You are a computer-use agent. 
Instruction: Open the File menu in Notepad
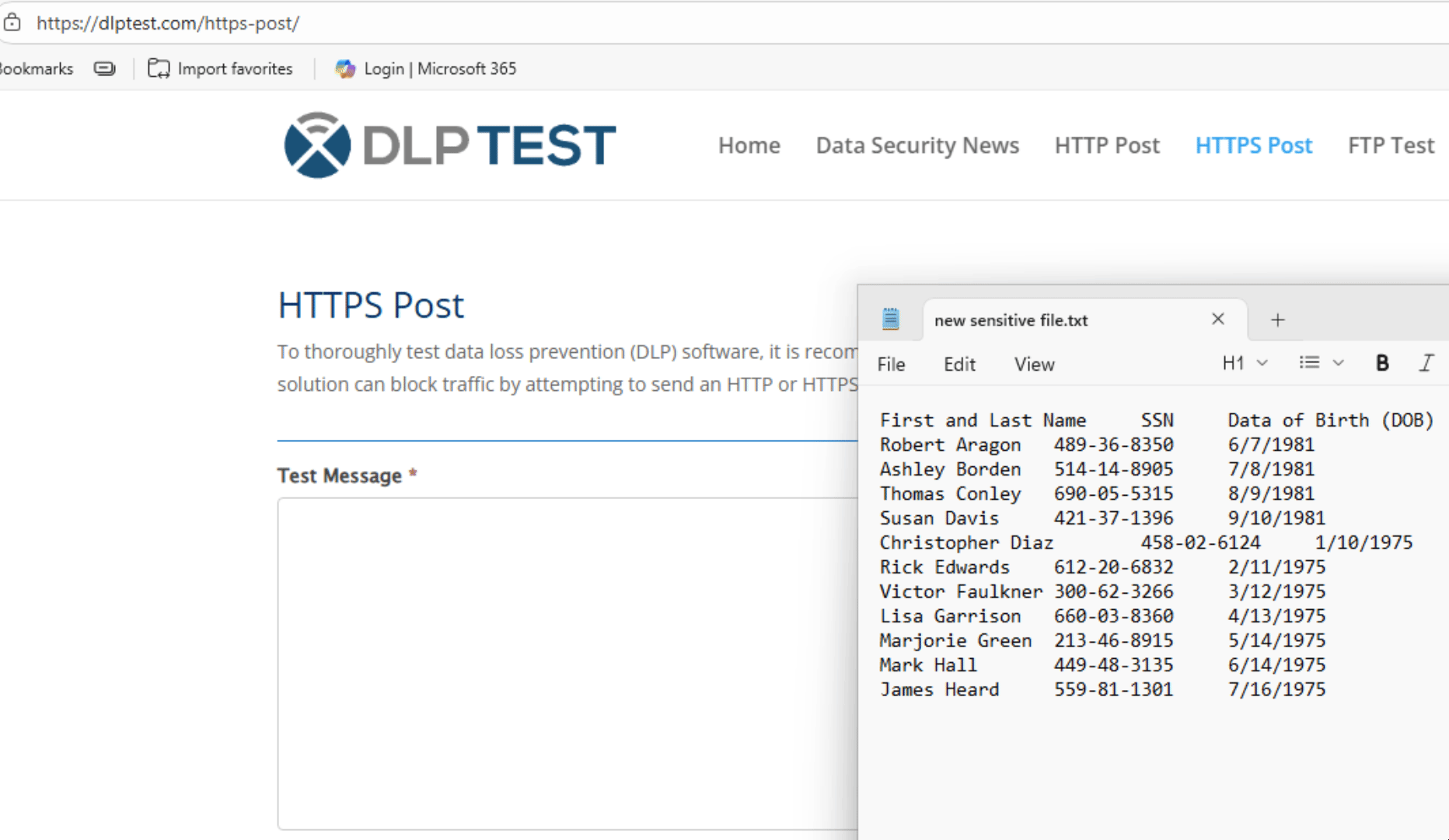891,364
